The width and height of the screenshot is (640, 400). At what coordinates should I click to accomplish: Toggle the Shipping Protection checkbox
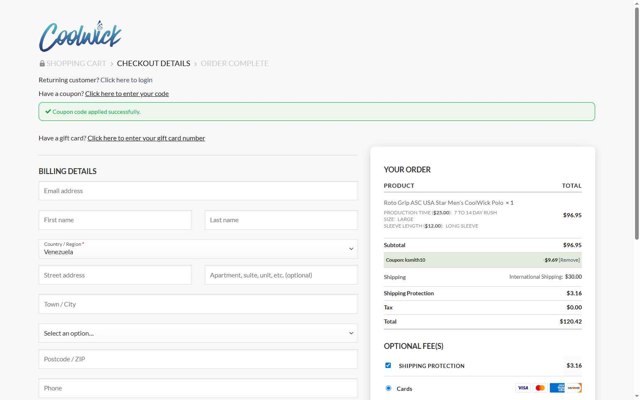(x=388, y=365)
